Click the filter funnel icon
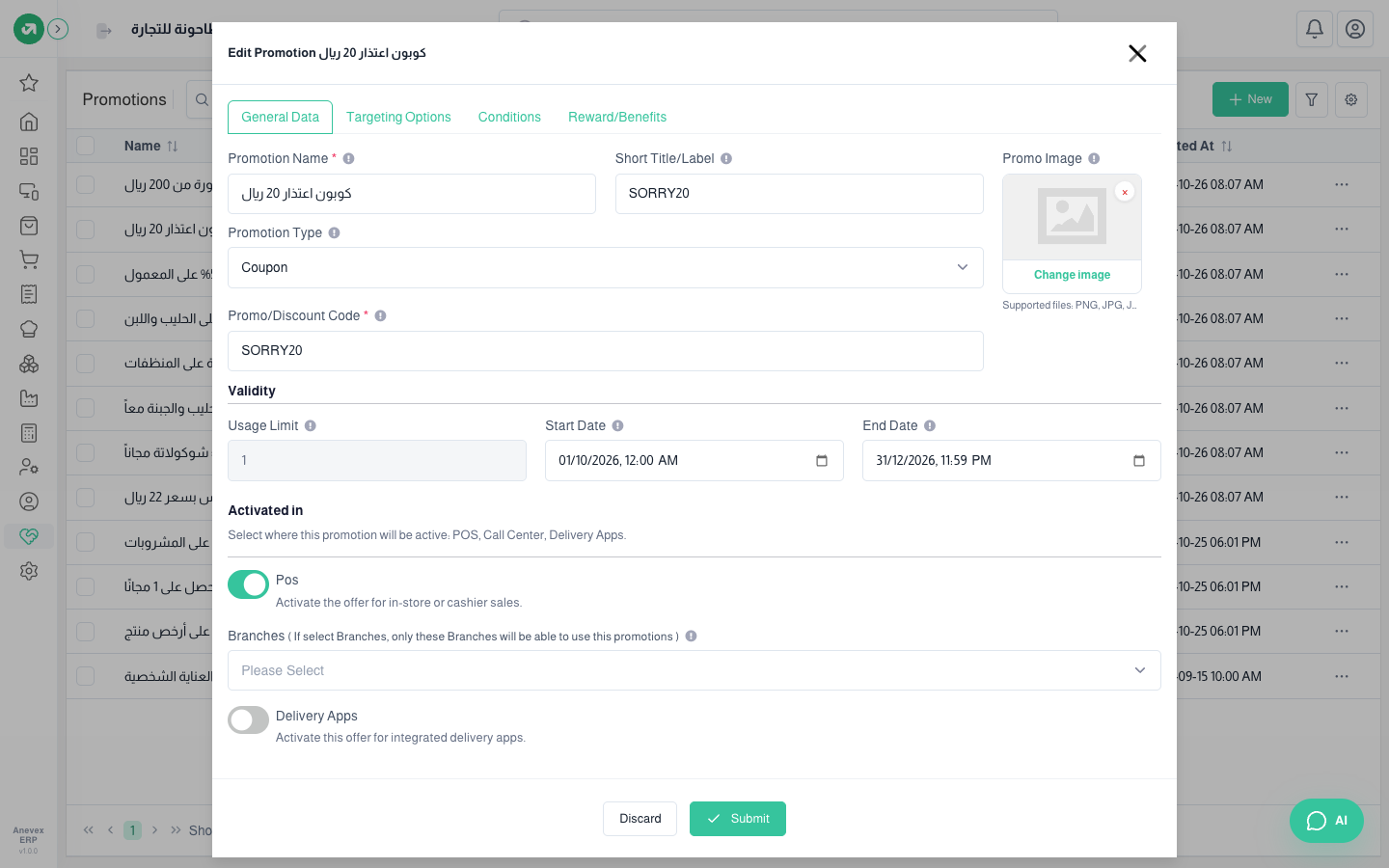Screen dimensions: 1389x868 pos(1312,99)
